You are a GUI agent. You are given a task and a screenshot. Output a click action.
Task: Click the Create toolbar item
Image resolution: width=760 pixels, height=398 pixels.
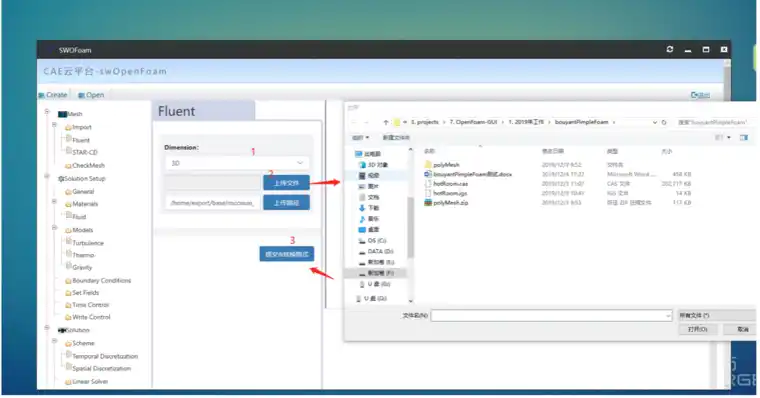(53, 95)
